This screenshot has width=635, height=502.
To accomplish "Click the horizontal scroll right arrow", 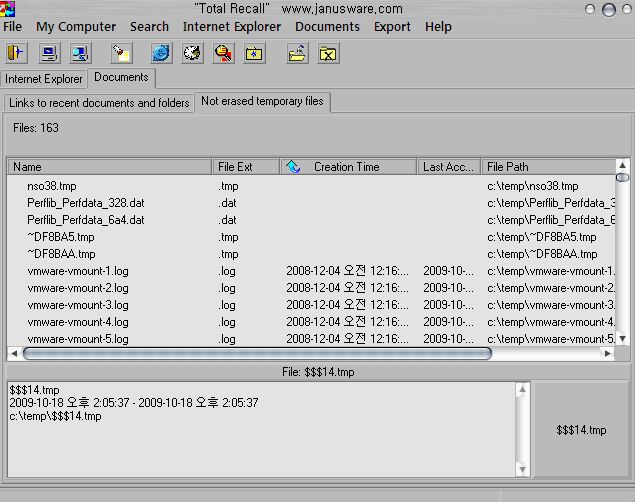I will (607, 353).
